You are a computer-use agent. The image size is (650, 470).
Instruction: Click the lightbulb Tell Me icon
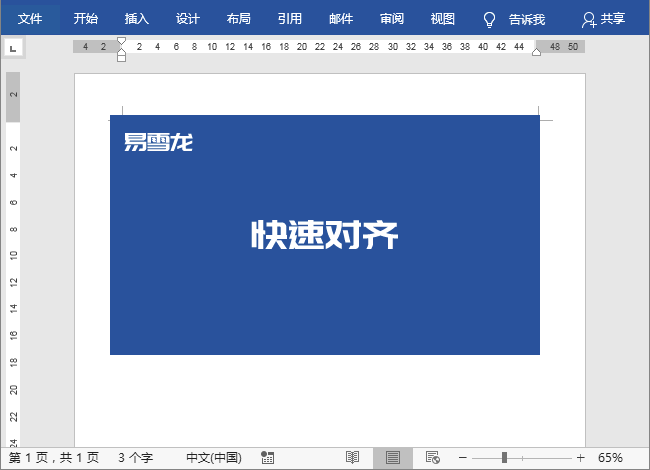coord(490,19)
